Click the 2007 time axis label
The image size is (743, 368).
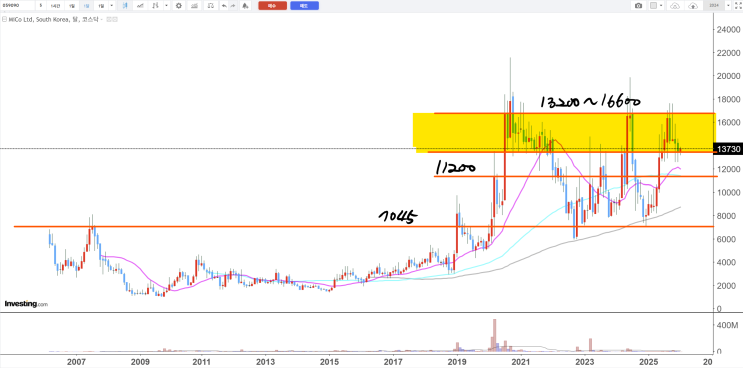(x=76, y=361)
